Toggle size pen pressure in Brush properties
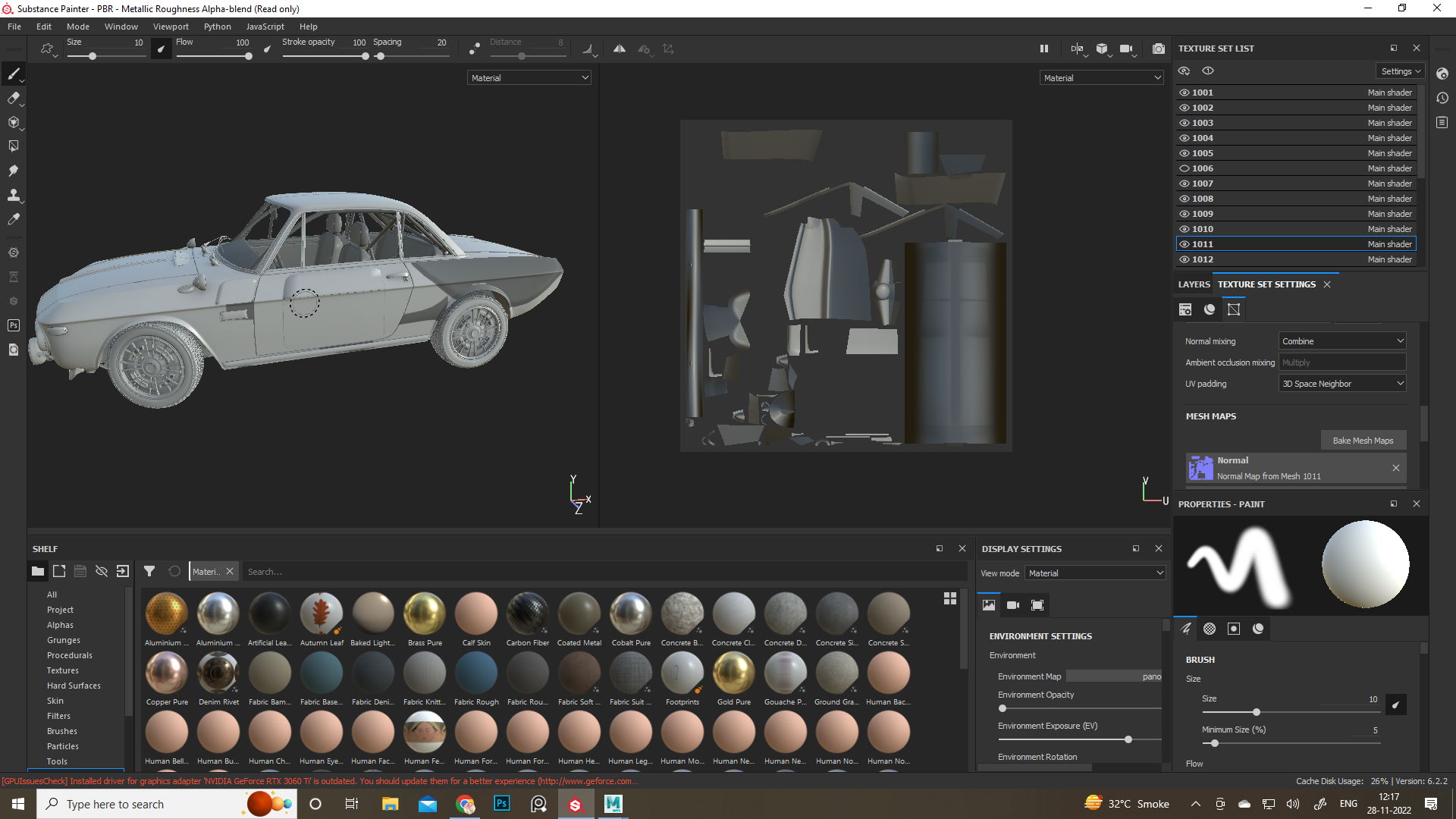 1395,704
